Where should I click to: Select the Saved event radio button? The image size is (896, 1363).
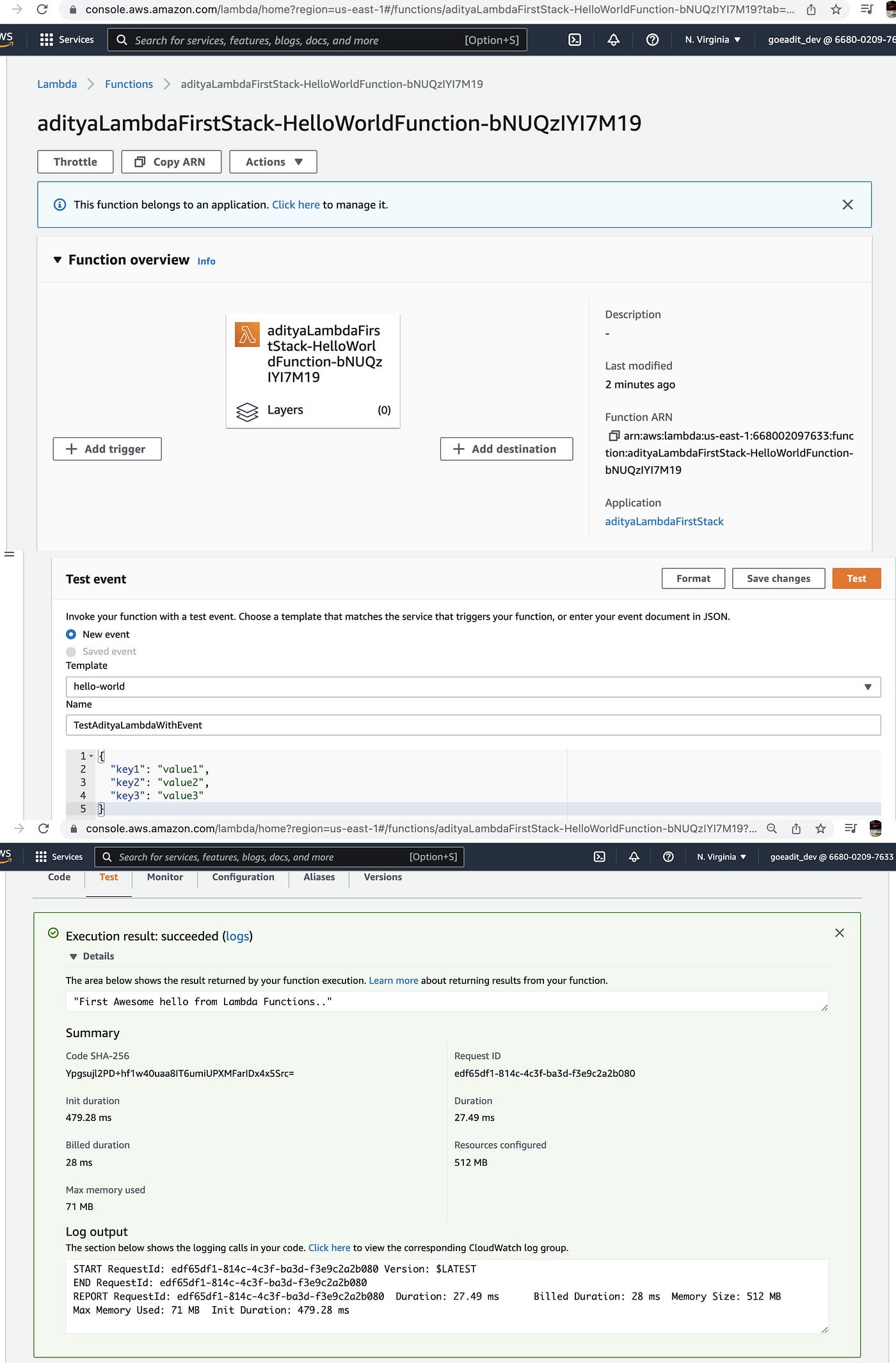(x=71, y=652)
